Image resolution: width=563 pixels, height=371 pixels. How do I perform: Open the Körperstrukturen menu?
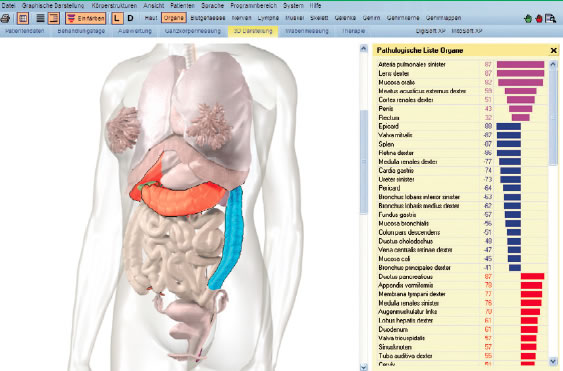[114, 6]
